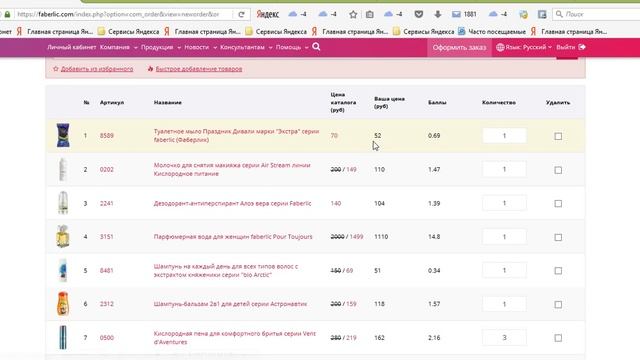The height and width of the screenshot is (360, 640).
Task: Open Личный кабинет menu item
Action: click(x=71, y=47)
